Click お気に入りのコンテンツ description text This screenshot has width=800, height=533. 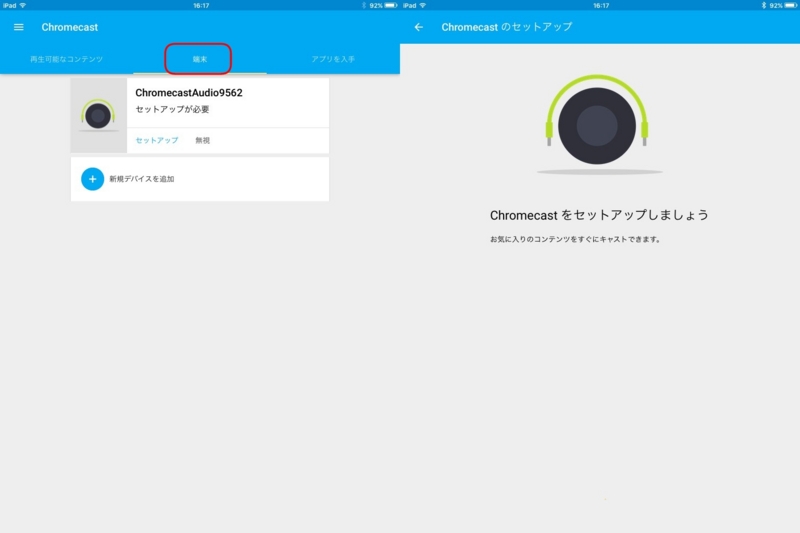576,239
